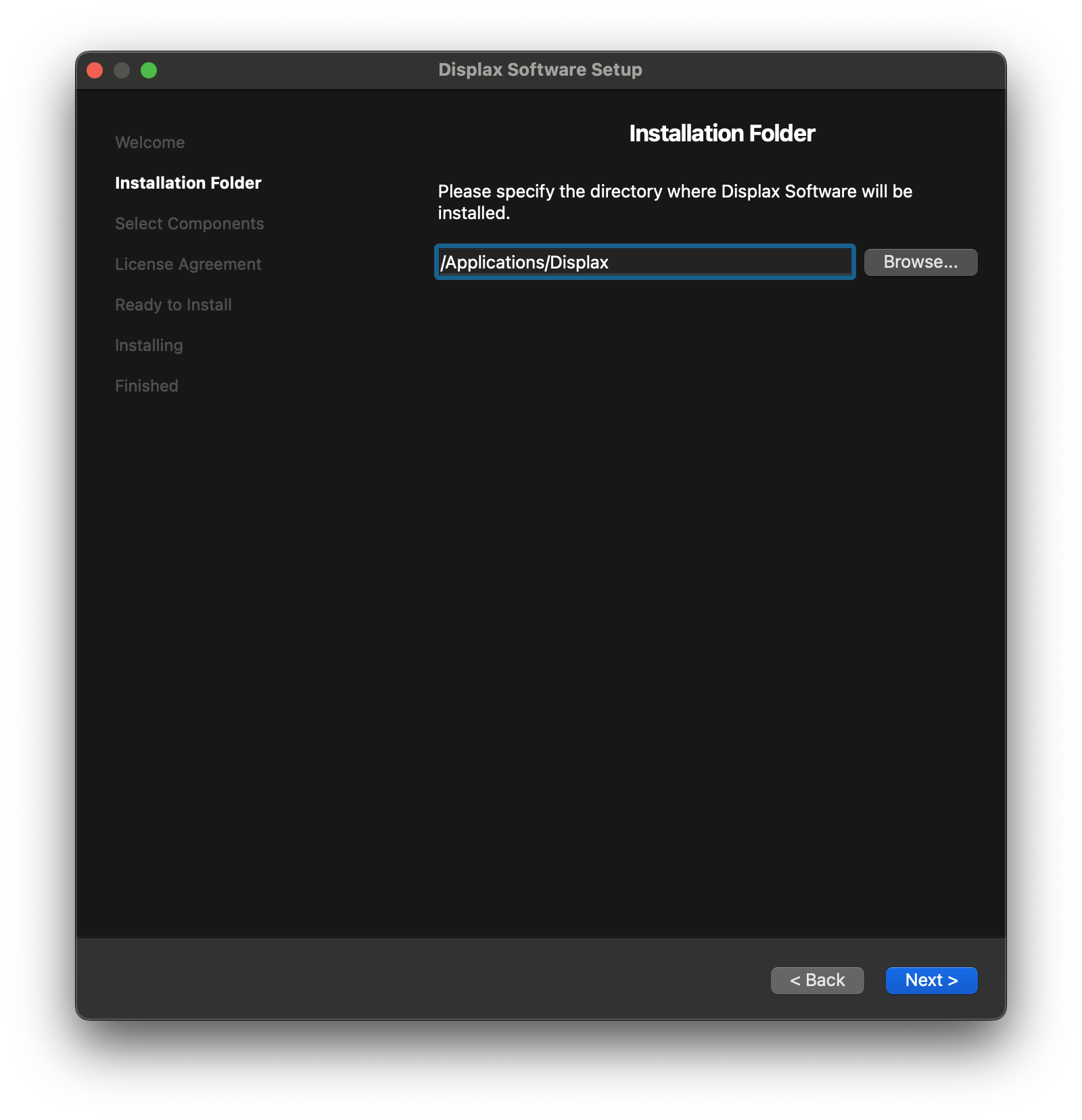1082x1120 pixels.
Task: Close the setup window with red button
Action: pos(95,70)
